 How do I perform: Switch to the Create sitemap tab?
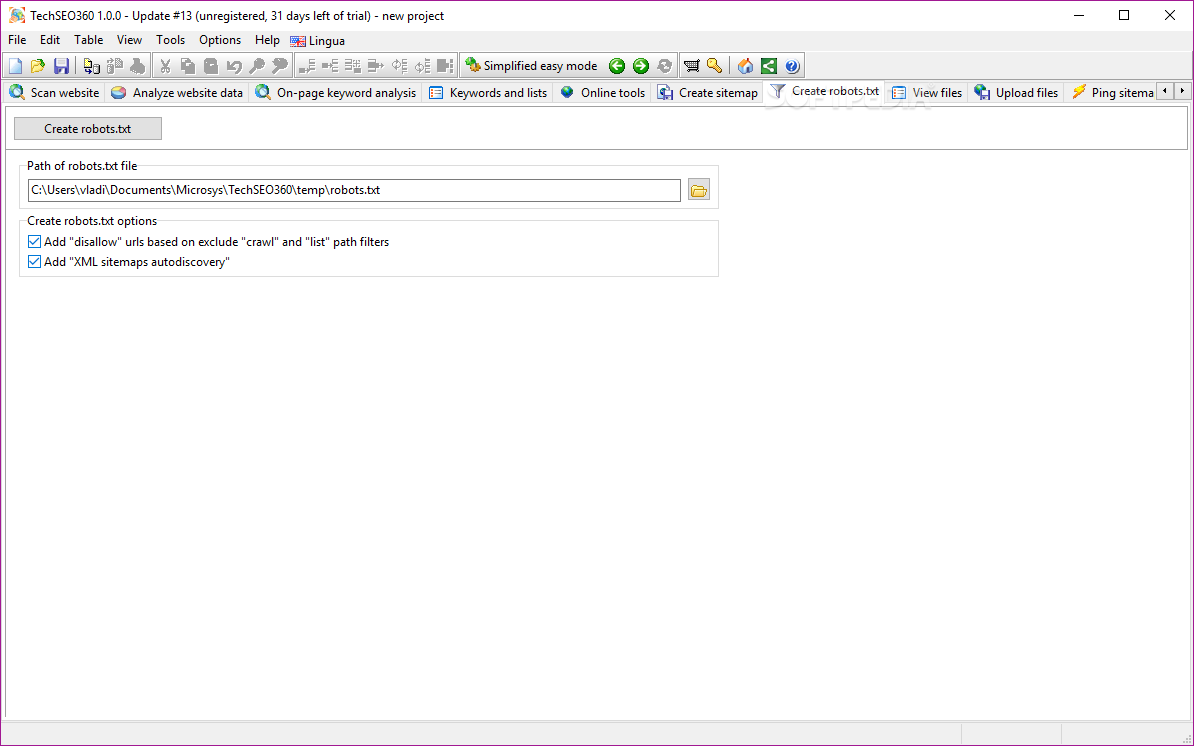[708, 93]
